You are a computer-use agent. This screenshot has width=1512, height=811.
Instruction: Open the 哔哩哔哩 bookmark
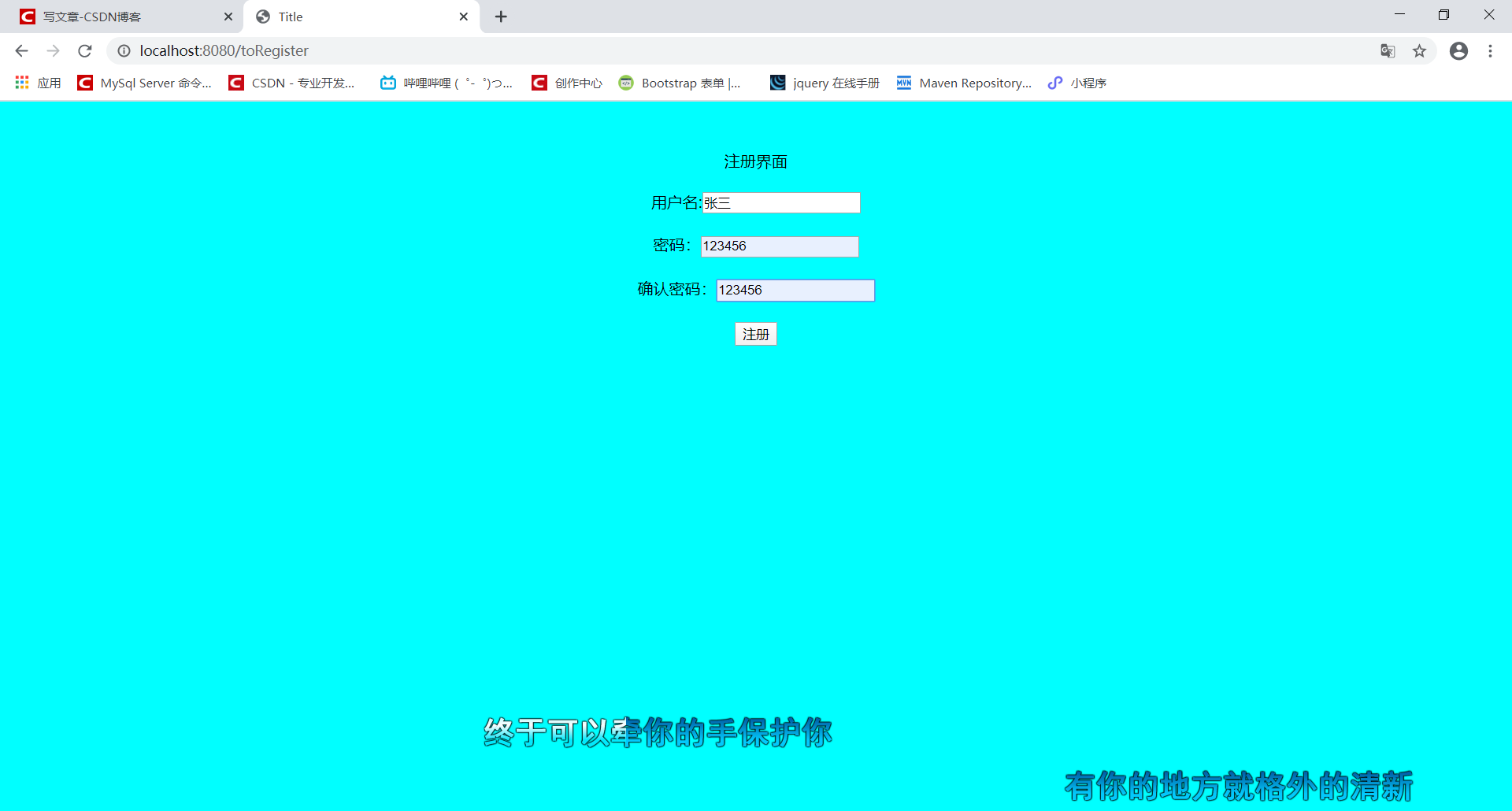[x=447, y=83]
